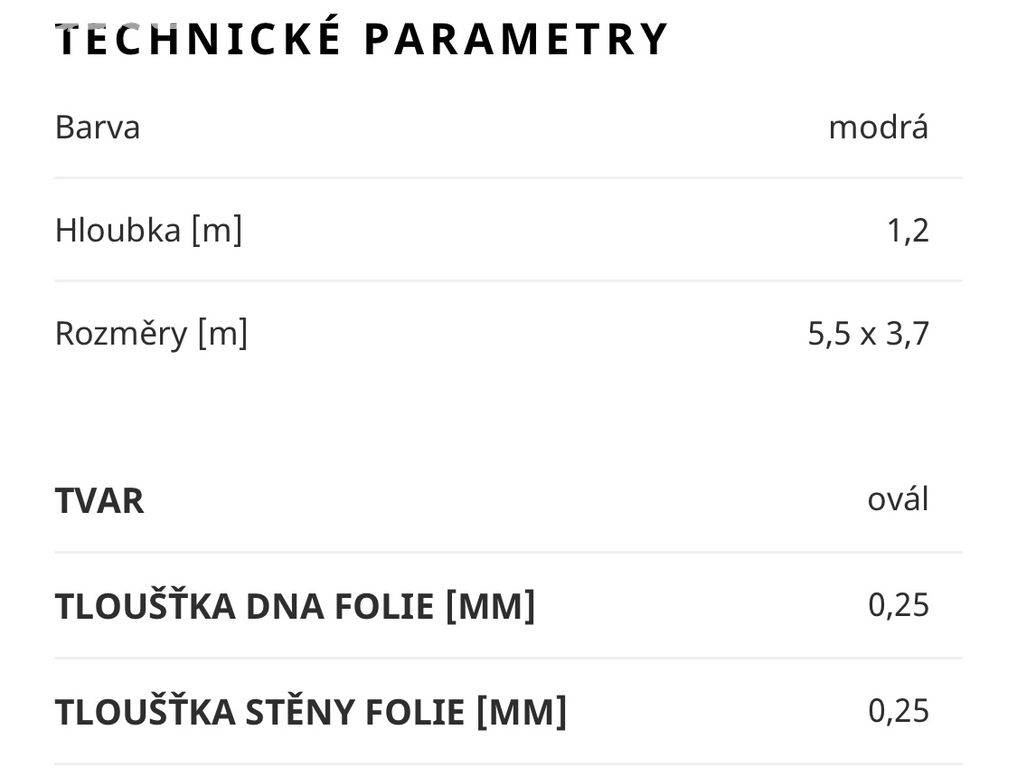Select the Barva label
Viewport: 1017px width, 768px height.
pyautogui.click(x=97, y=127)
